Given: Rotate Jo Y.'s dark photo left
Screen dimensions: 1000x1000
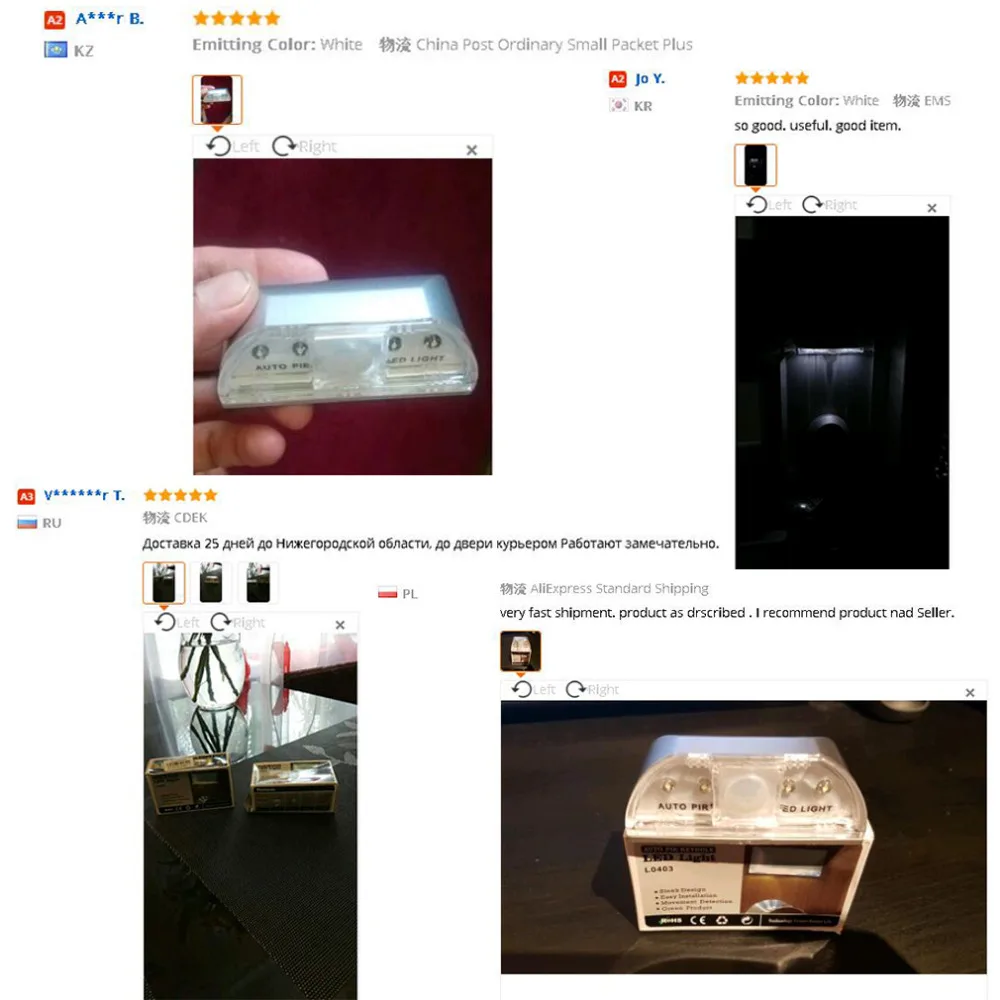Looking at the screenshot, I should pyautogui.click(x=769, y=205).
